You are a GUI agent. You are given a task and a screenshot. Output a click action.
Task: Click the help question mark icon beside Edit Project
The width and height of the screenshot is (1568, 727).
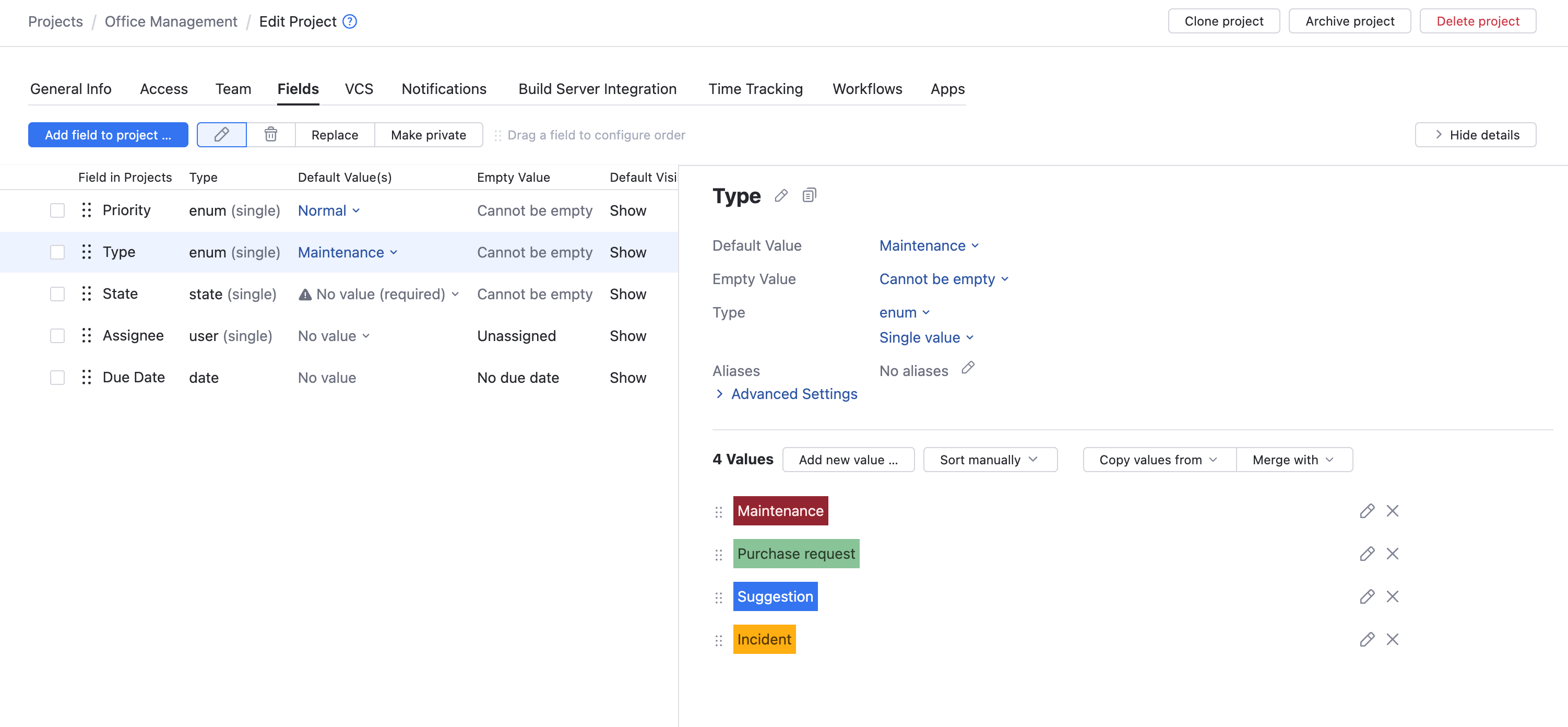(349, 21)
